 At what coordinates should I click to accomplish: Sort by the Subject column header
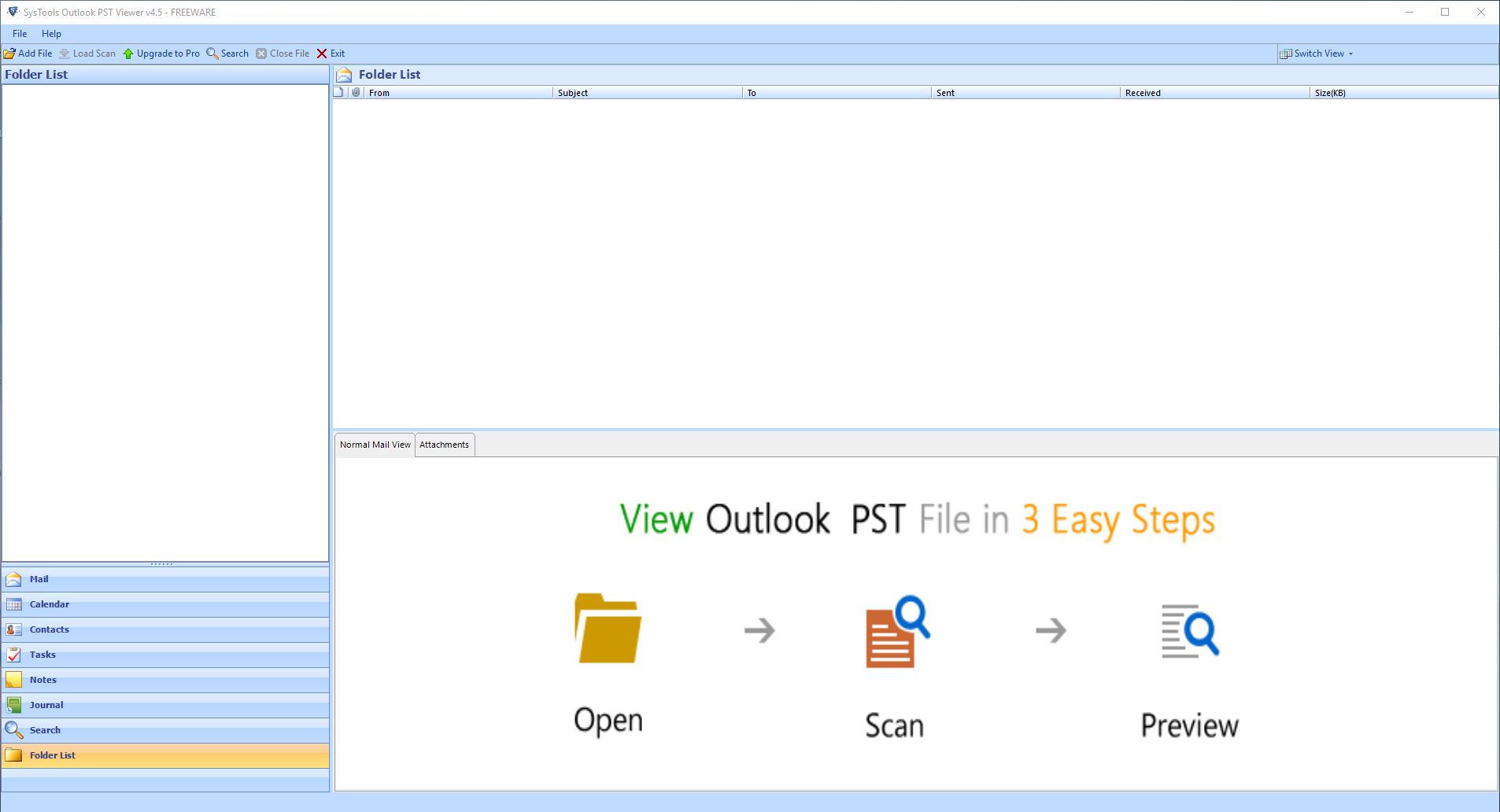click(x=647, y=92)
